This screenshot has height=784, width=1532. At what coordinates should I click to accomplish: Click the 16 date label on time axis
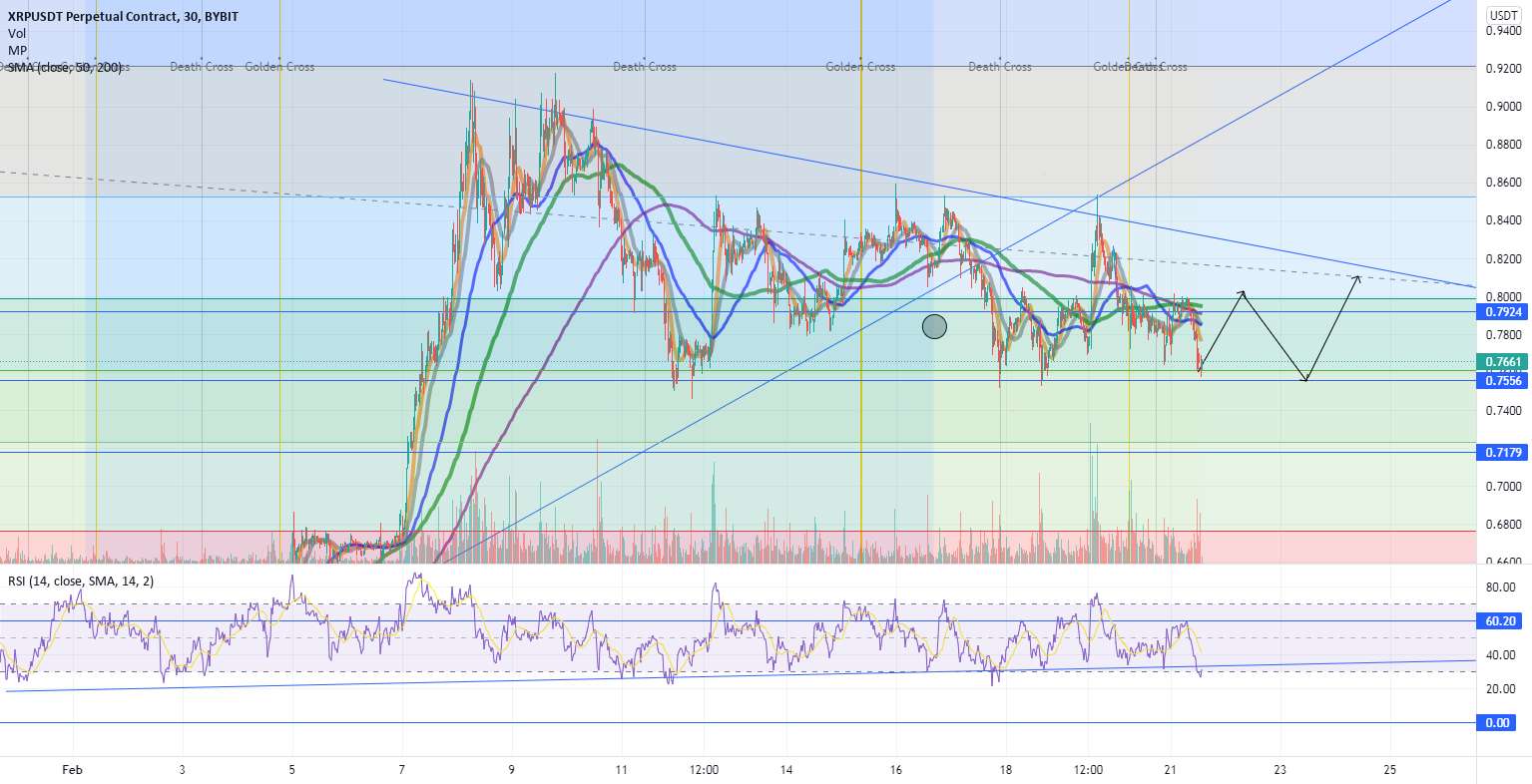pos(896,770)
